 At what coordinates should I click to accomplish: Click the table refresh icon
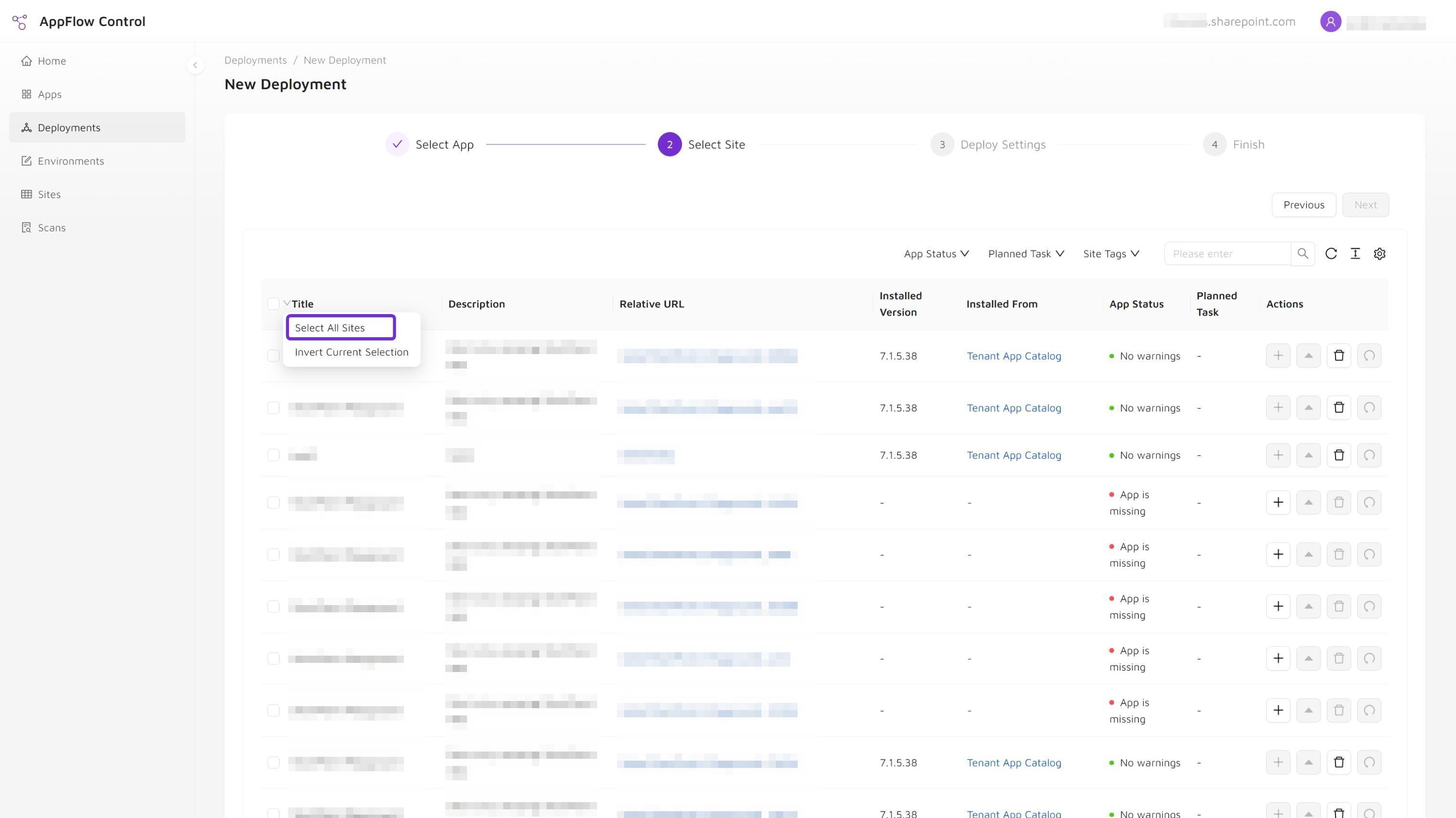1331,254
